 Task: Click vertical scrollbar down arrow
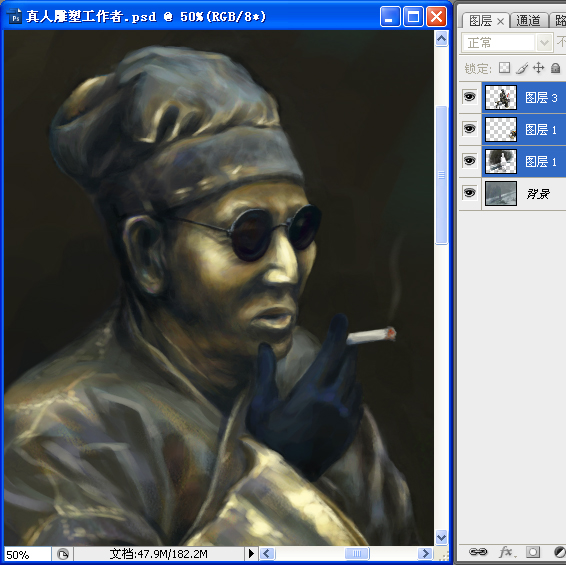coord(441,538)
